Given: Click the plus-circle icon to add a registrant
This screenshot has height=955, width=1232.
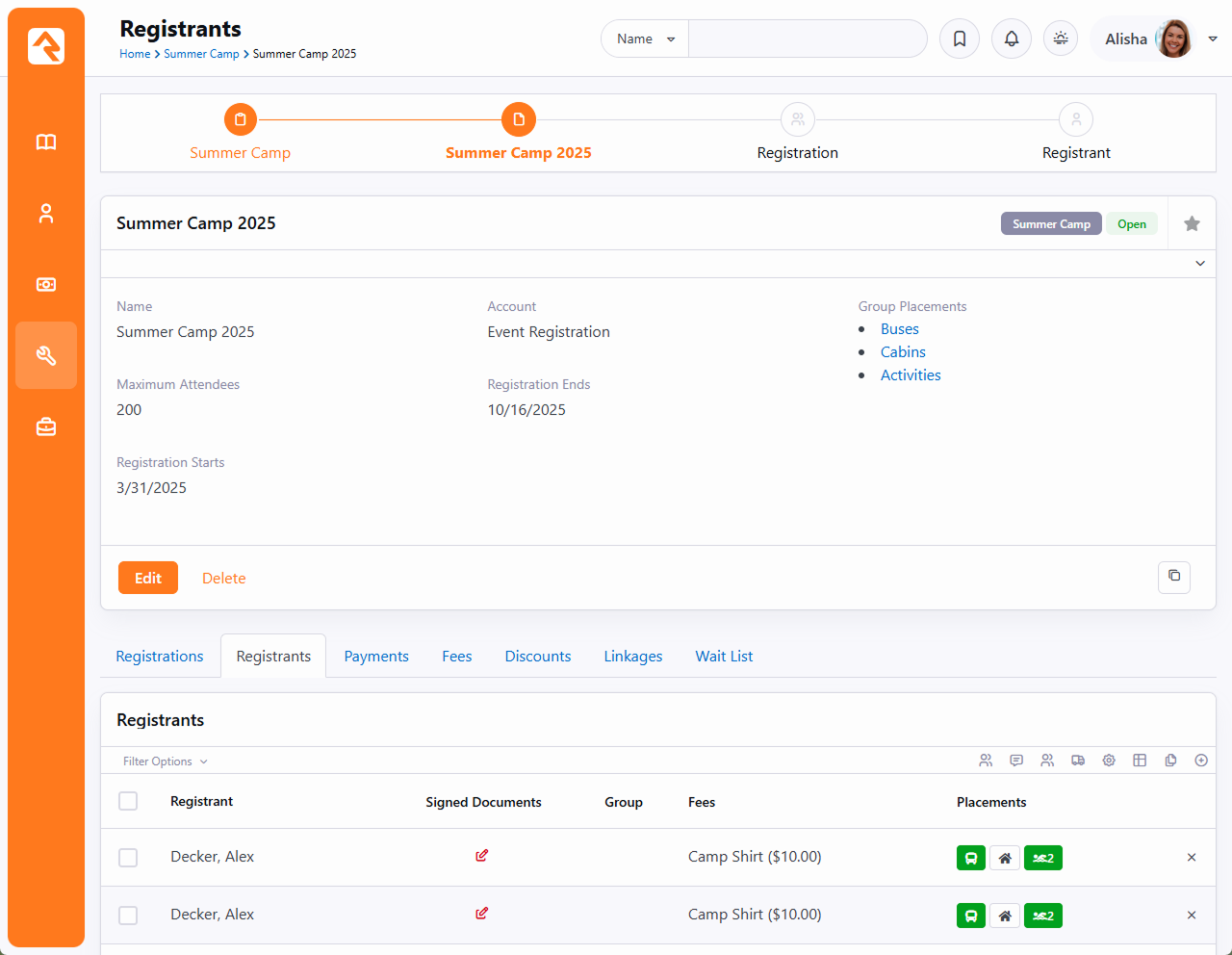Looking at the screenshot, I should click(1201, 761).
